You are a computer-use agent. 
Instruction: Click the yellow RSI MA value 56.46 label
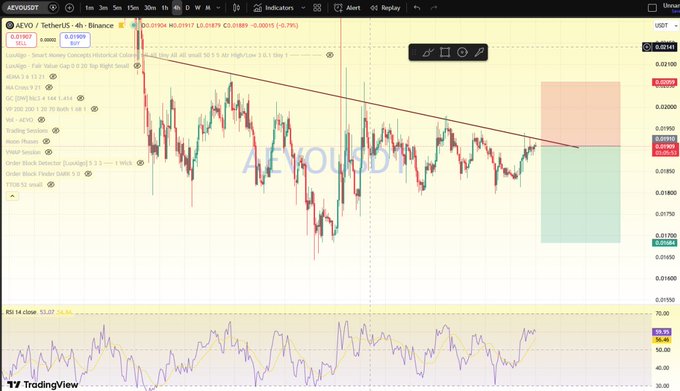(x=662, y=340)
